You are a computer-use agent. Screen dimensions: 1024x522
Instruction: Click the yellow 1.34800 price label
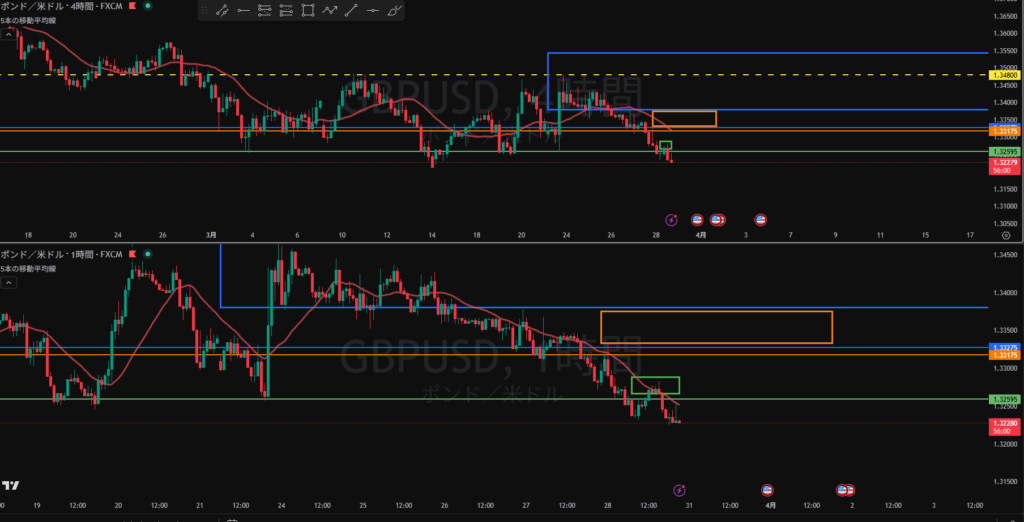(1004, 75)
